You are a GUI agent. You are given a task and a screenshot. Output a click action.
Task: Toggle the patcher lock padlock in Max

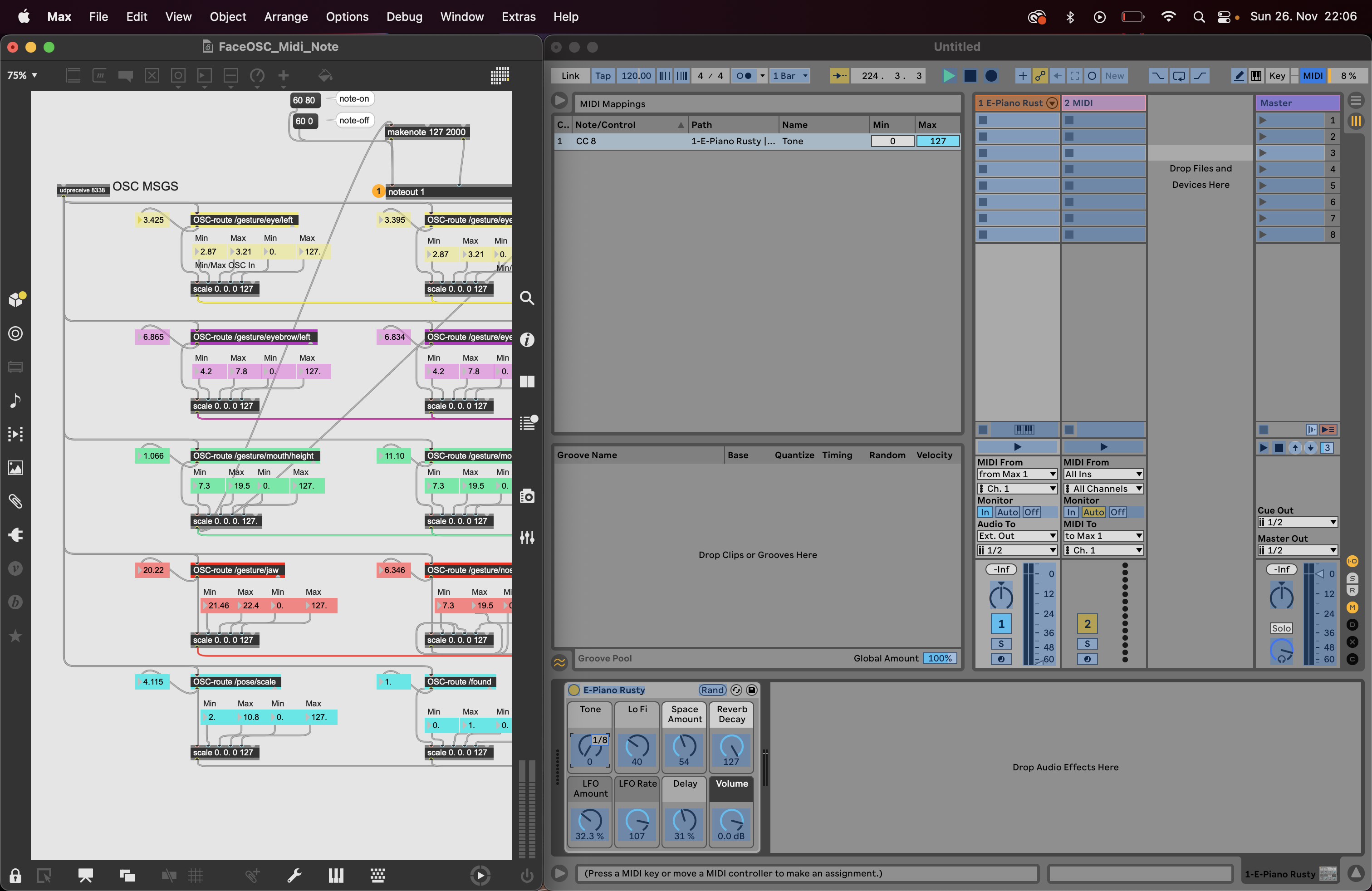click(15, 876)
